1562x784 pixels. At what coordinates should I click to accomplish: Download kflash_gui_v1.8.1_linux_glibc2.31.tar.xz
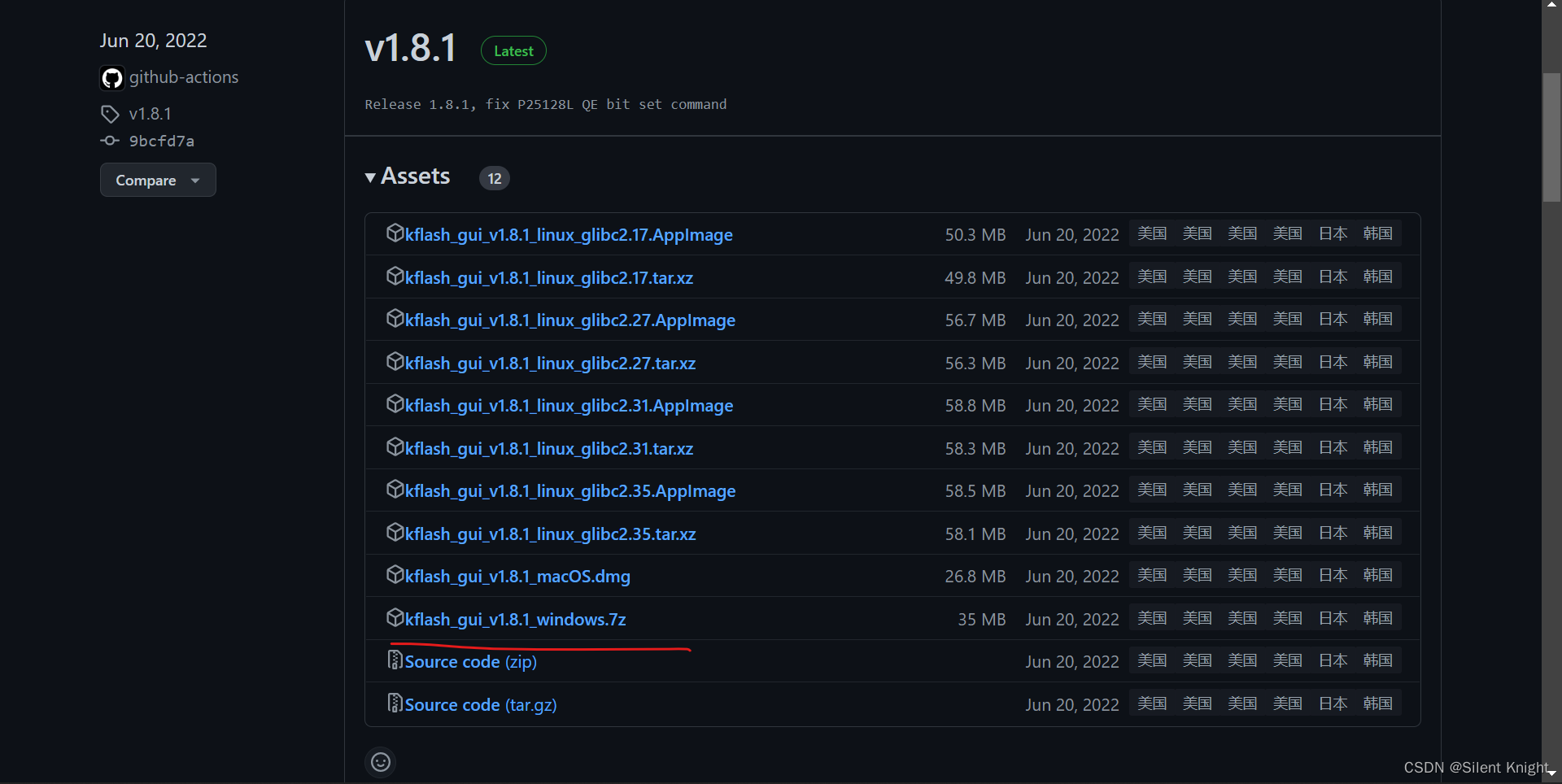point(549,449)
